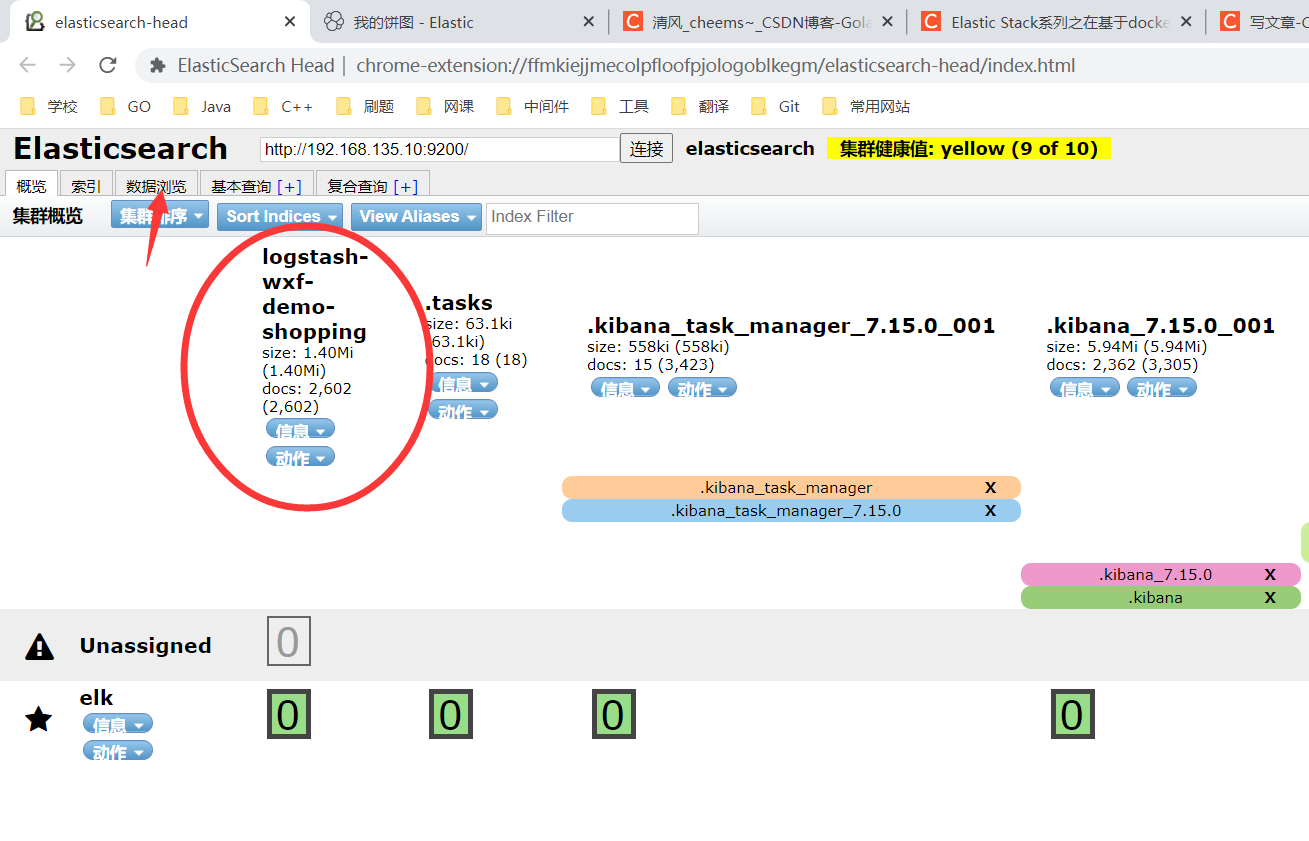Click the .kibana_task_manager_7.15.0_001 index title
Viewport: 1309px width, 841px height.
click(x=791, y=325)
